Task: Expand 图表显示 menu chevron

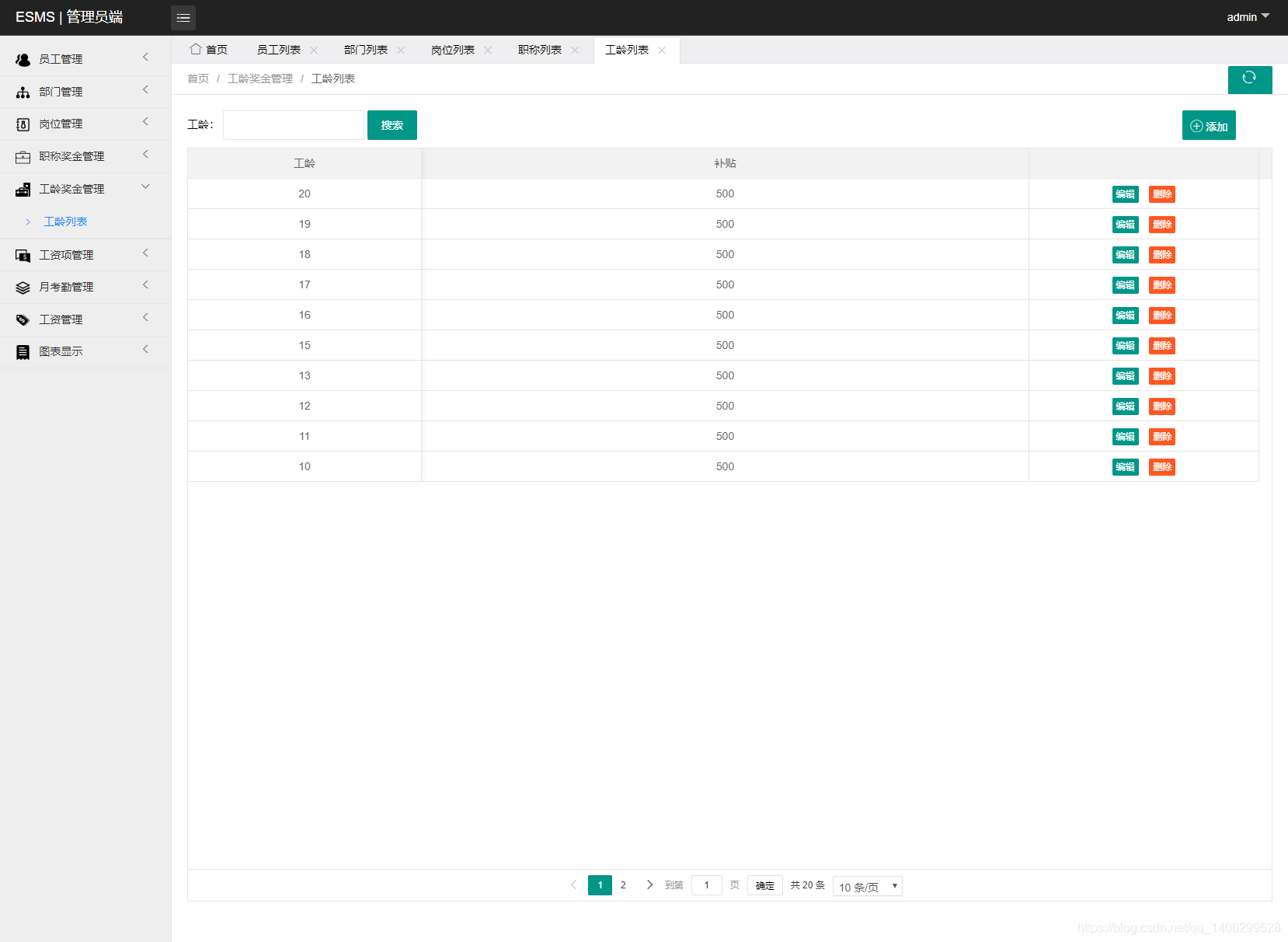Action: click(x=145, y=350)
